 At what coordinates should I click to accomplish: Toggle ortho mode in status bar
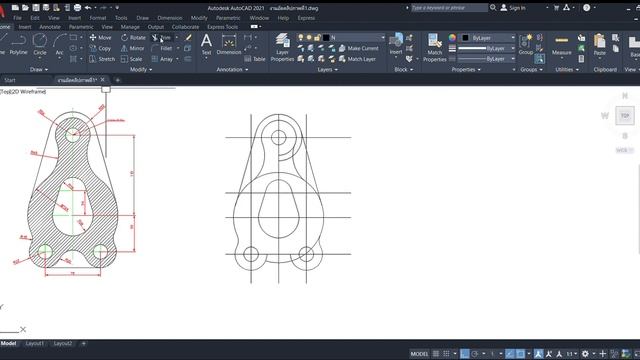[x=464, y=354]
